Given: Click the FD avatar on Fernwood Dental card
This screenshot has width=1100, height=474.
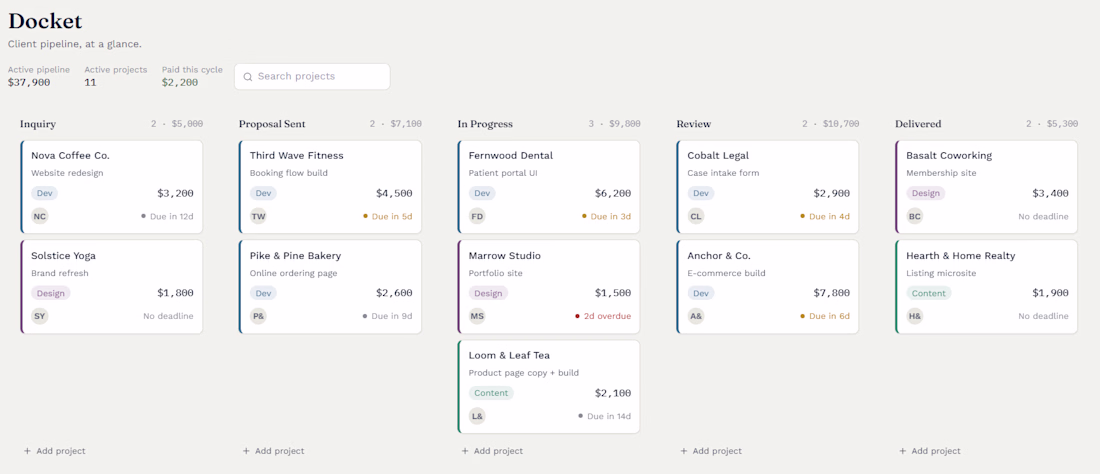Looking at the screenshot, I should (478, 216).
